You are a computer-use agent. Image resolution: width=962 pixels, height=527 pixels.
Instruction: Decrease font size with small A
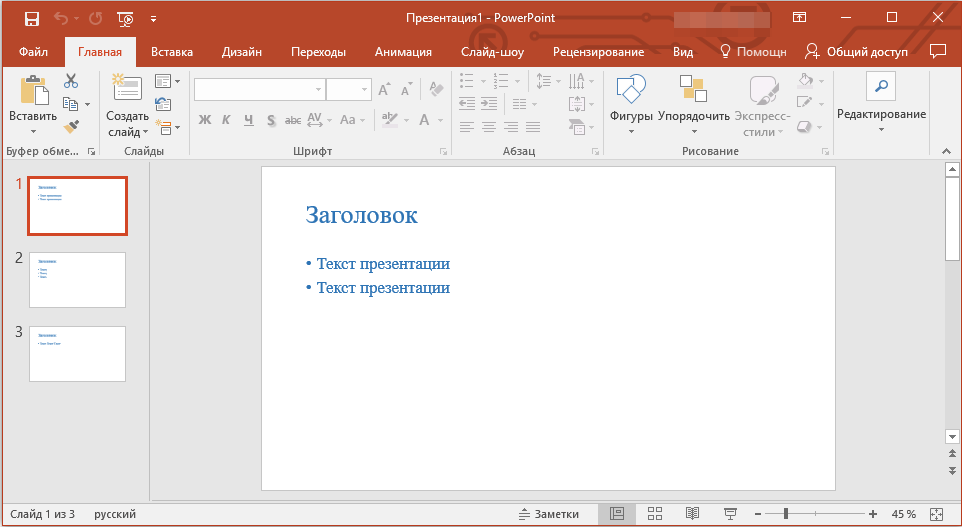(406, 90)
